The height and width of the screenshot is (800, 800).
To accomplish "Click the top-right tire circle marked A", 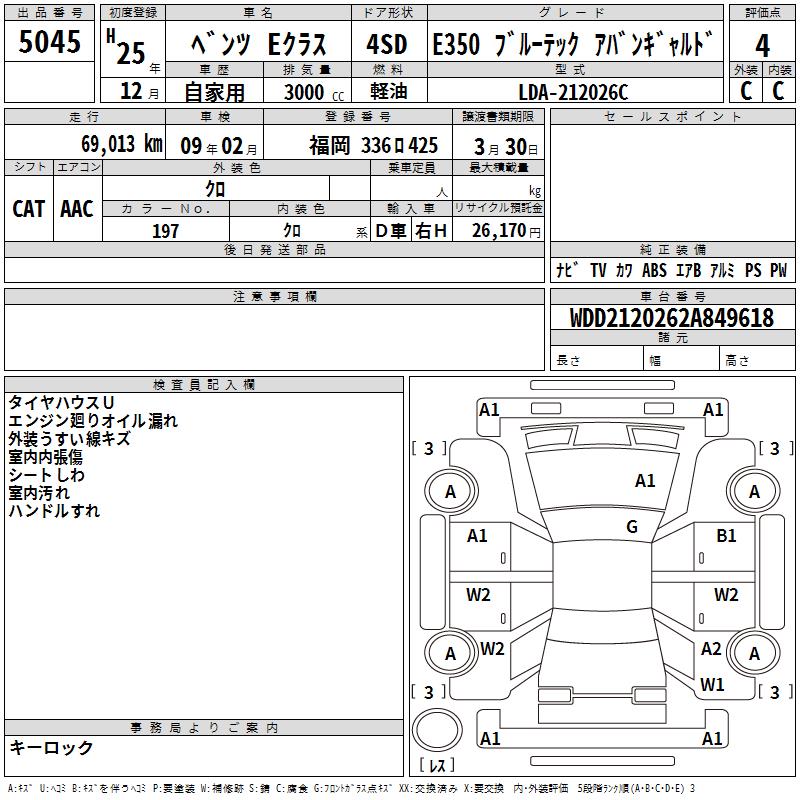I will pyautogui.click(x=754, y=491).
